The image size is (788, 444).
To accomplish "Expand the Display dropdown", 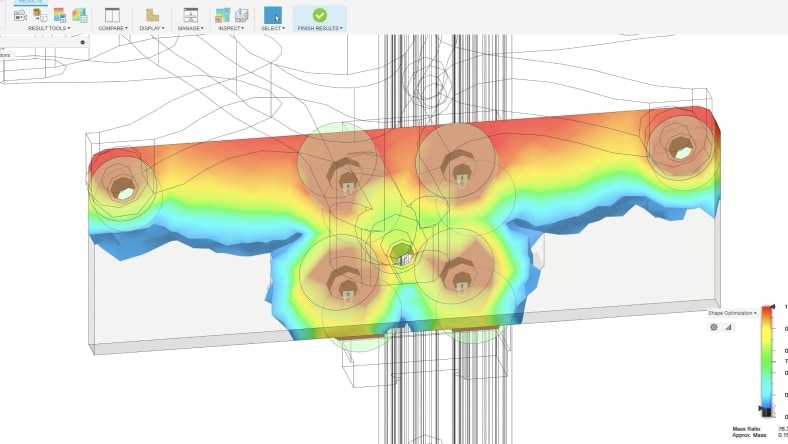I will click(152, 28).
